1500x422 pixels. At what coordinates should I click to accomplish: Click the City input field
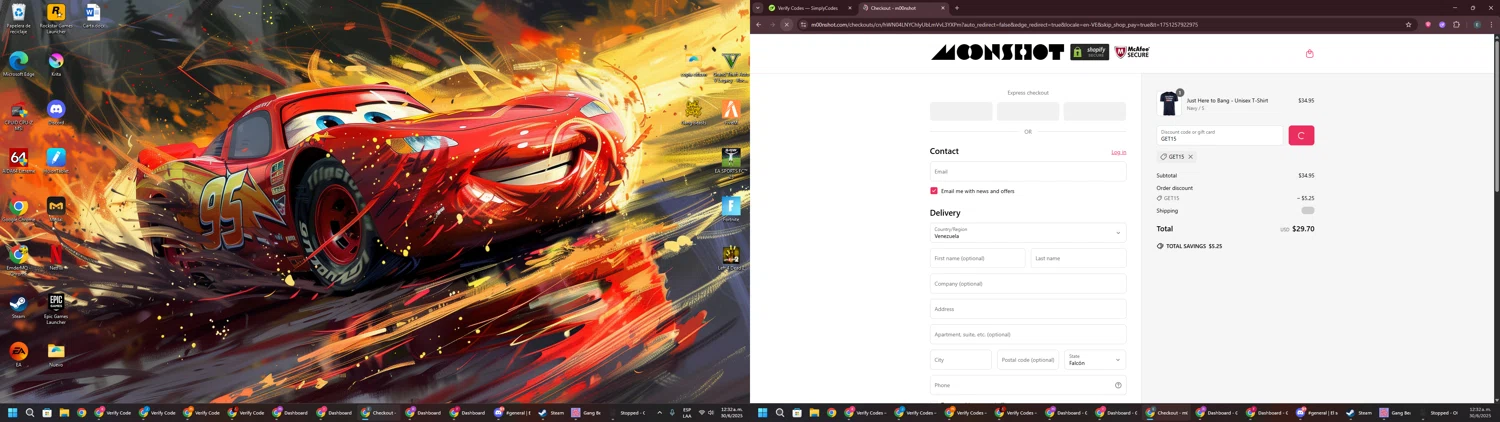pyautogui.click(x=961, y=360)
